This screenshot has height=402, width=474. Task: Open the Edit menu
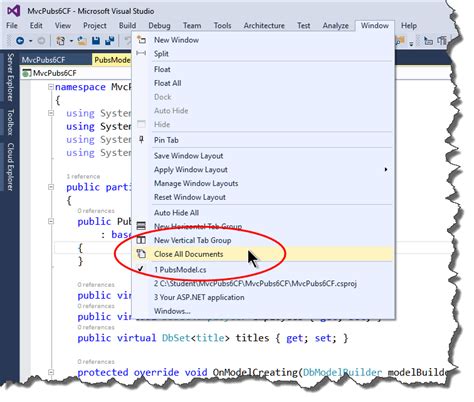pyautogui.click(x=36, y=26)
